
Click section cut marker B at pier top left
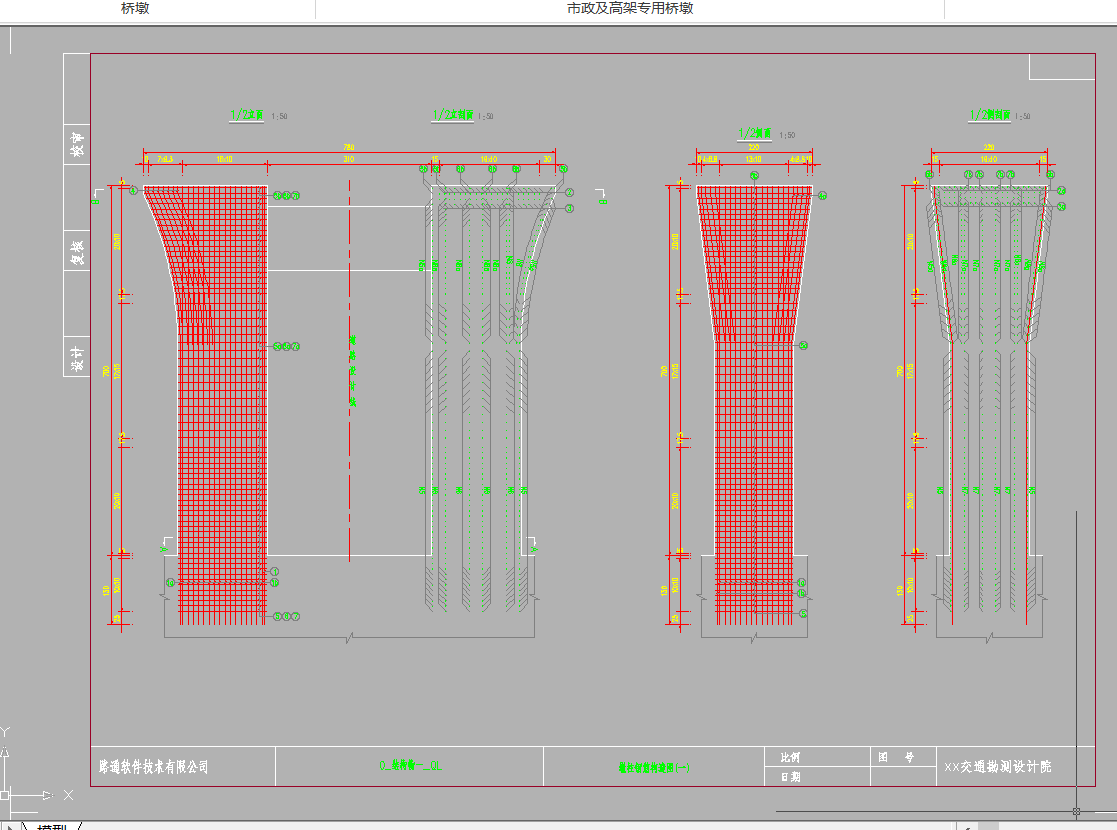coord(96,195)
